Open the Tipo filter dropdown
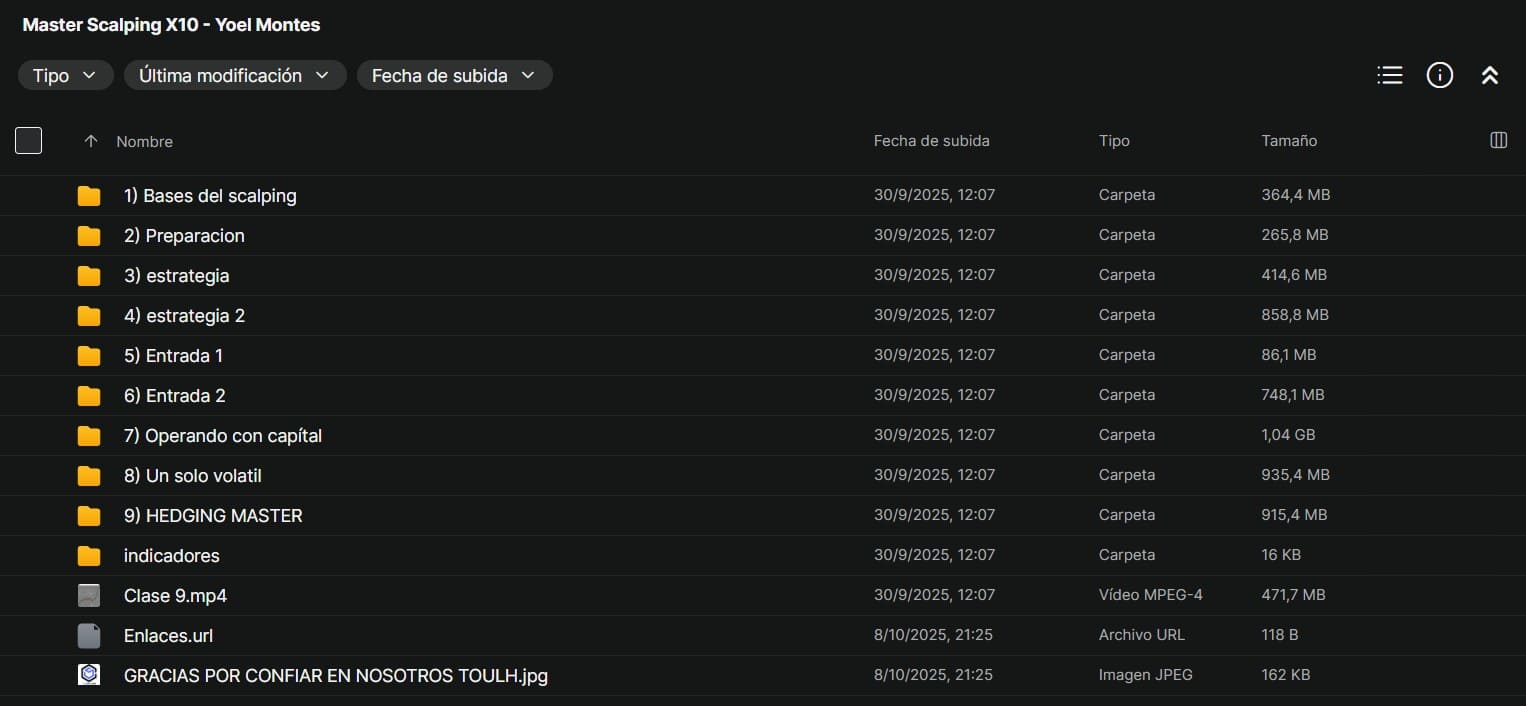Image resolution: width=1526 pixels, height=706 pixels. (65, 76)
